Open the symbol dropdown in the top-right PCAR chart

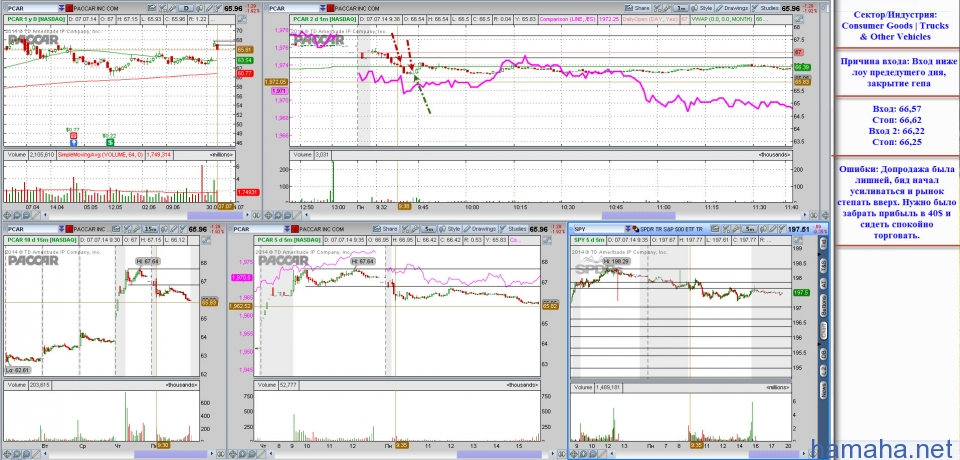323,9
